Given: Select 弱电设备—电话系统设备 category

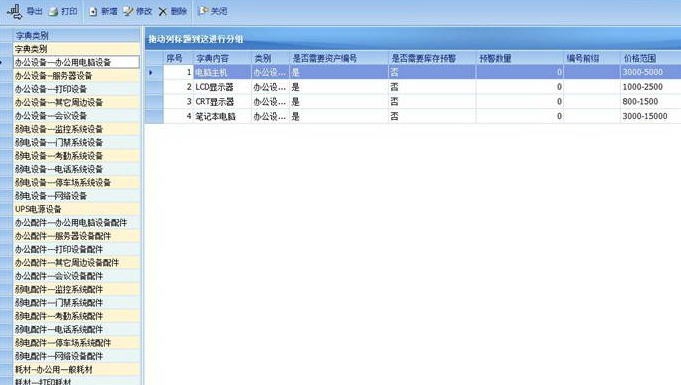Looking at the screenshot, I should click(76, 169).
